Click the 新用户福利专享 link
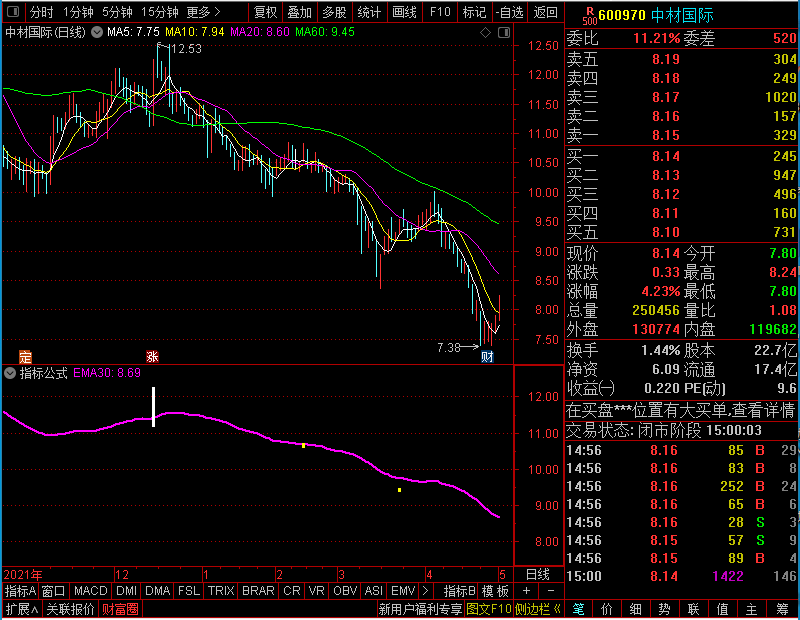Screen dimensions: 800x620 click(x=420, y=609)
